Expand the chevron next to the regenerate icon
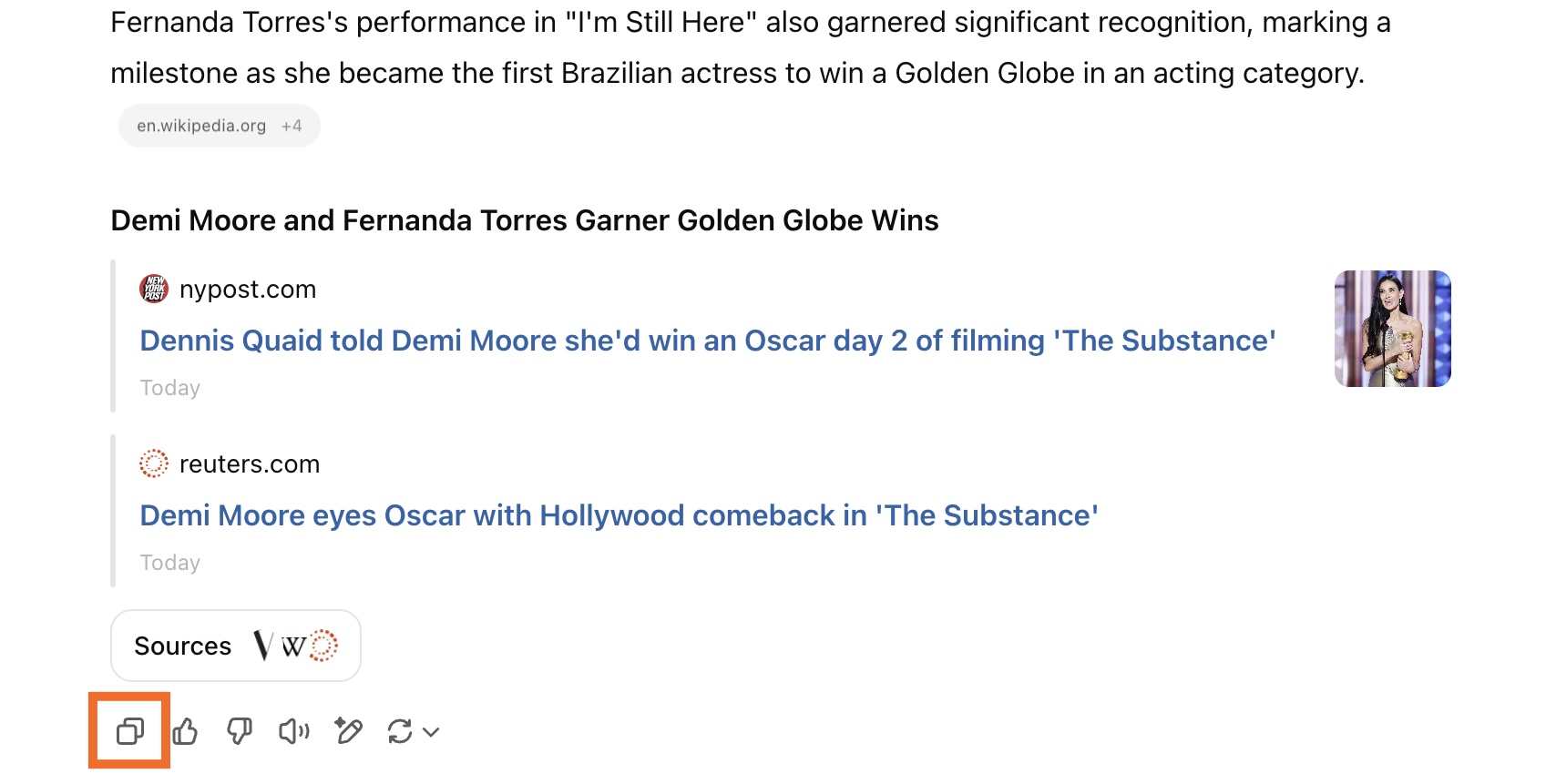The width and height of the screenshot is (1546, 784). [432, 732]
